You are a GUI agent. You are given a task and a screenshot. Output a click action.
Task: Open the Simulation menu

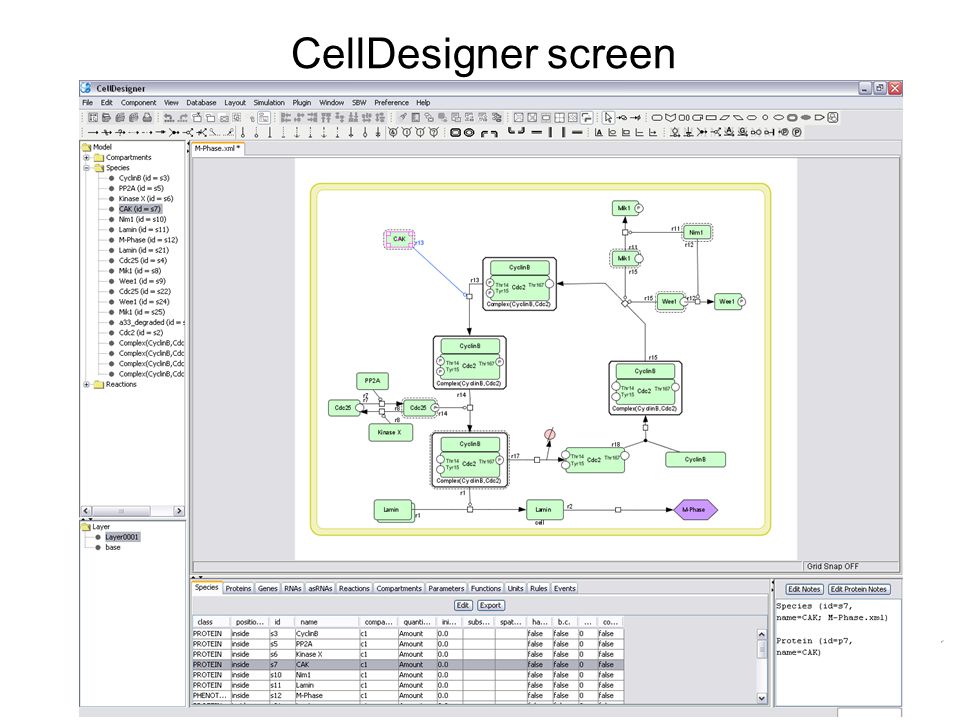[x=269, y=103]
